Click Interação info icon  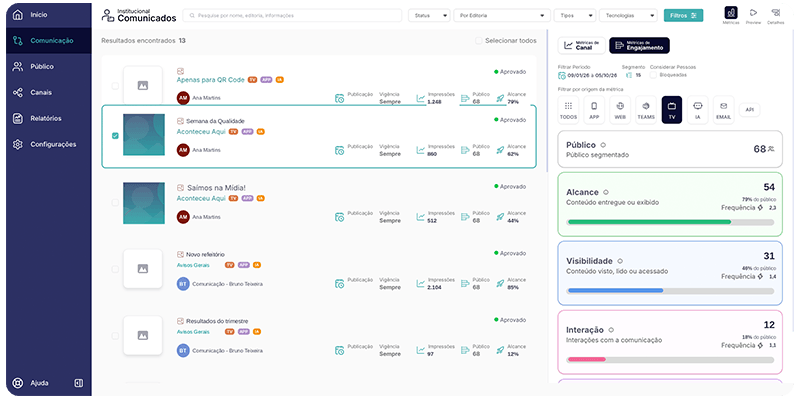point(611,330)
